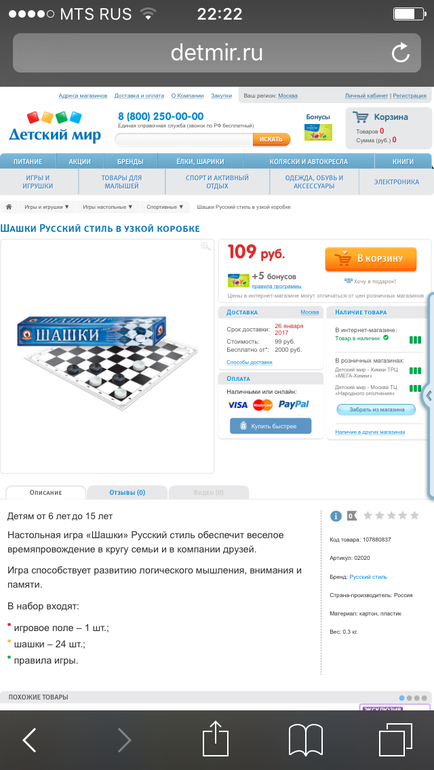This screenshot has height=770, width=434.
Task: Switch to the Отзывы (0) tab
Action: coord(127,493)
